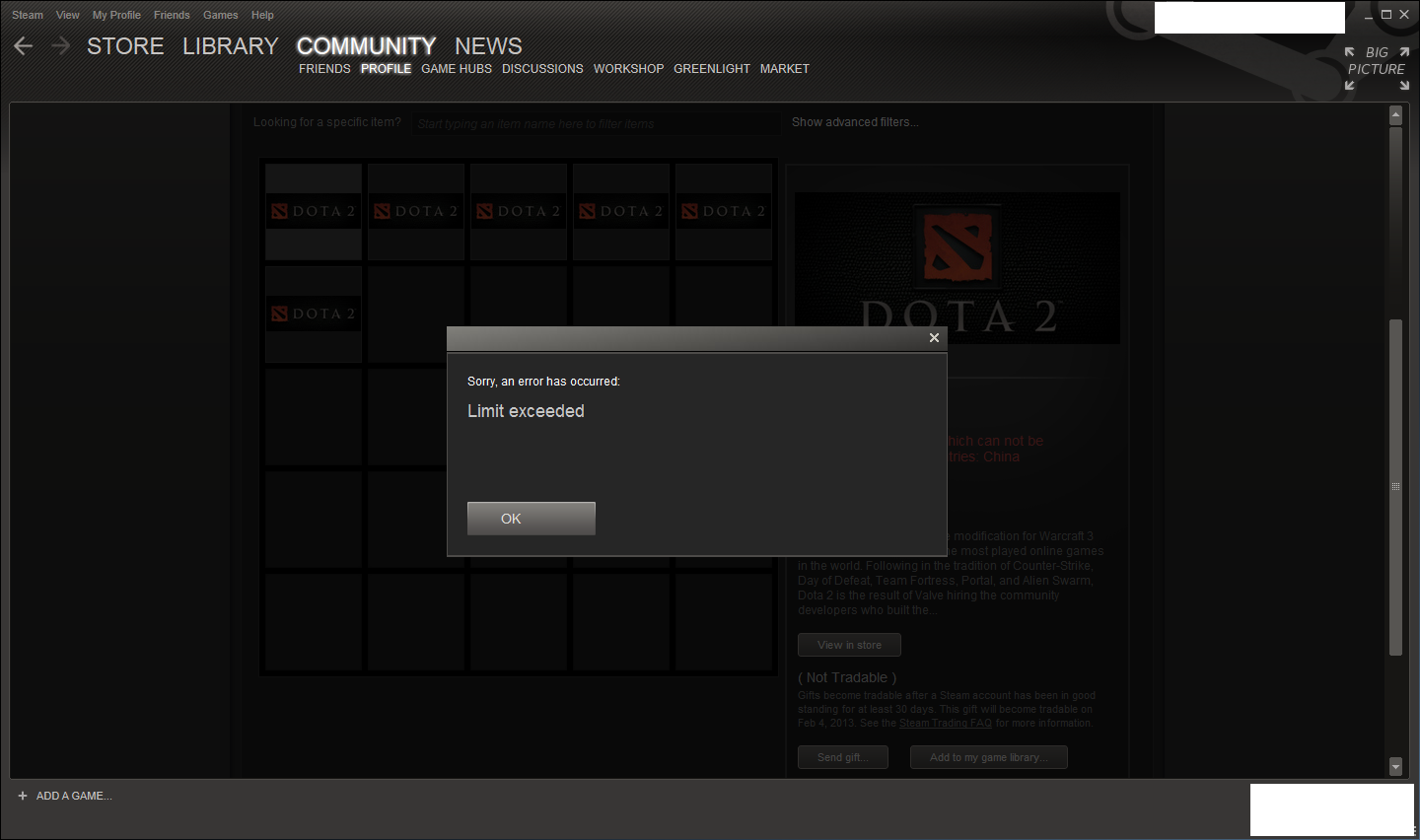Click the '( Not Tradable )' label
The height and width of the screenshot is (840, 1420).
[847, 677]
